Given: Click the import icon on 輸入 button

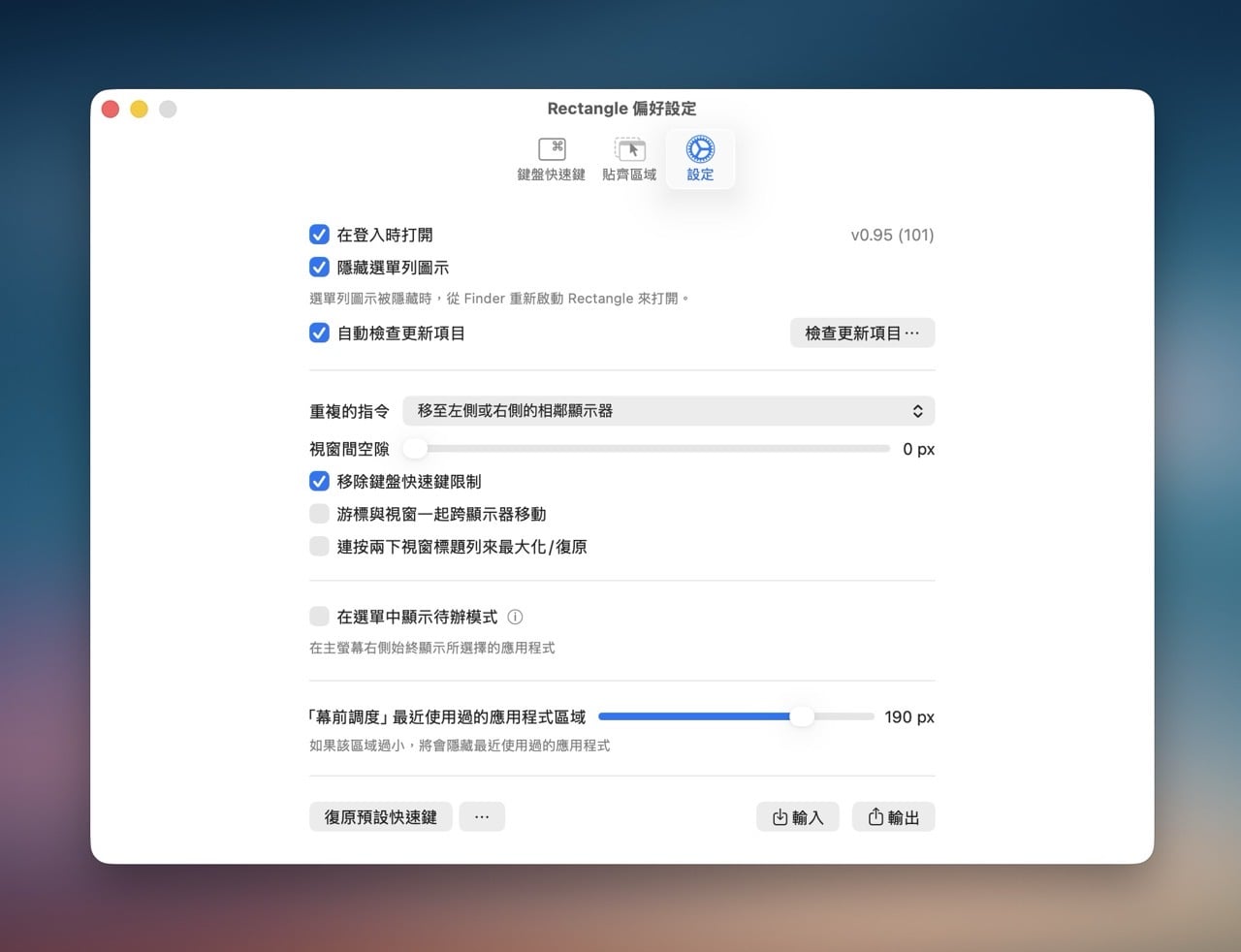Looking at the screenshot, I should (x=780, y=817).
